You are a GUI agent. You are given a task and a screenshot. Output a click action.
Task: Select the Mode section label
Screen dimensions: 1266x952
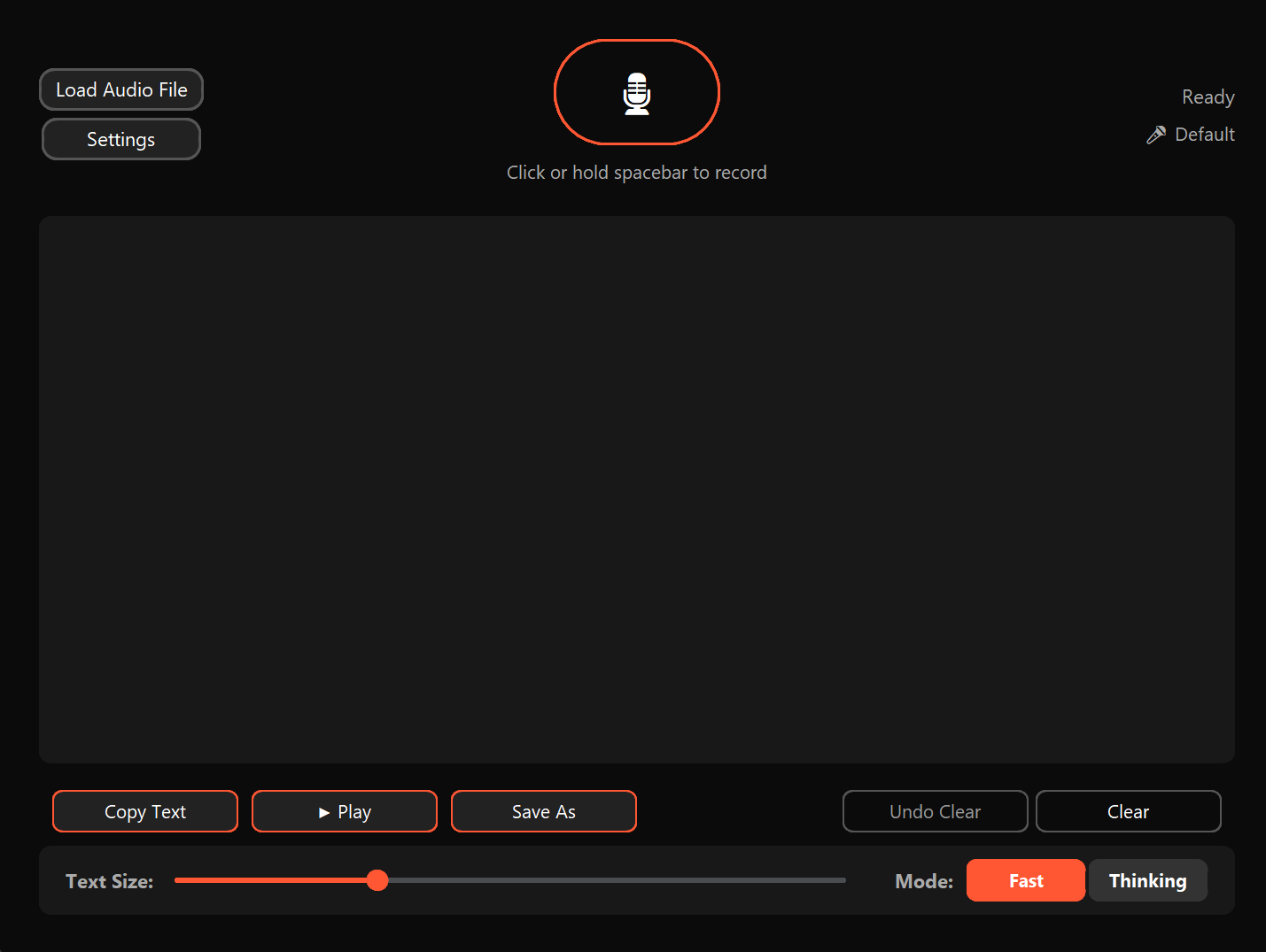pos(923,880)
